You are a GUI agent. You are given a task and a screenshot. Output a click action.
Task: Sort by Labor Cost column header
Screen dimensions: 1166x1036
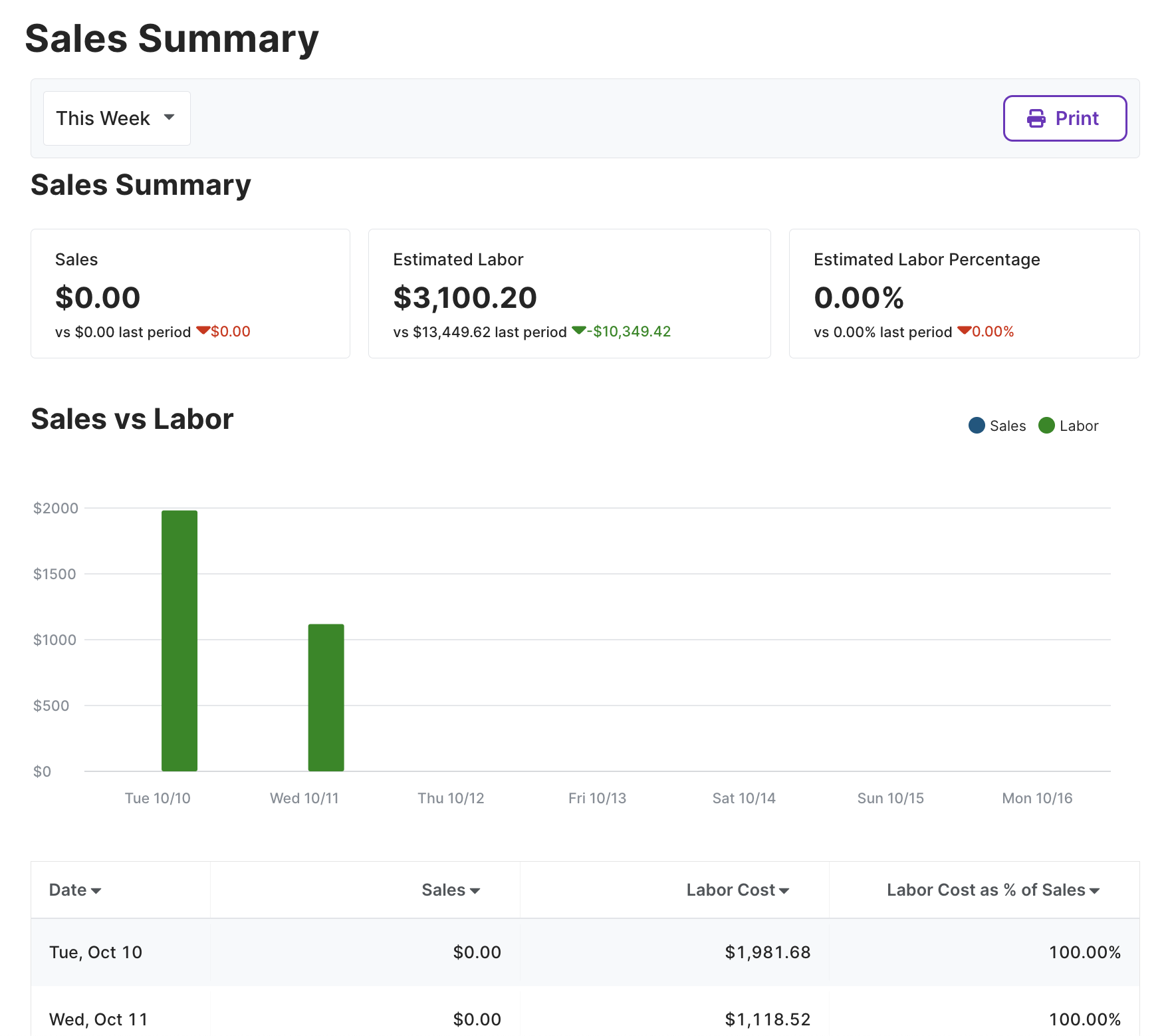738,890
